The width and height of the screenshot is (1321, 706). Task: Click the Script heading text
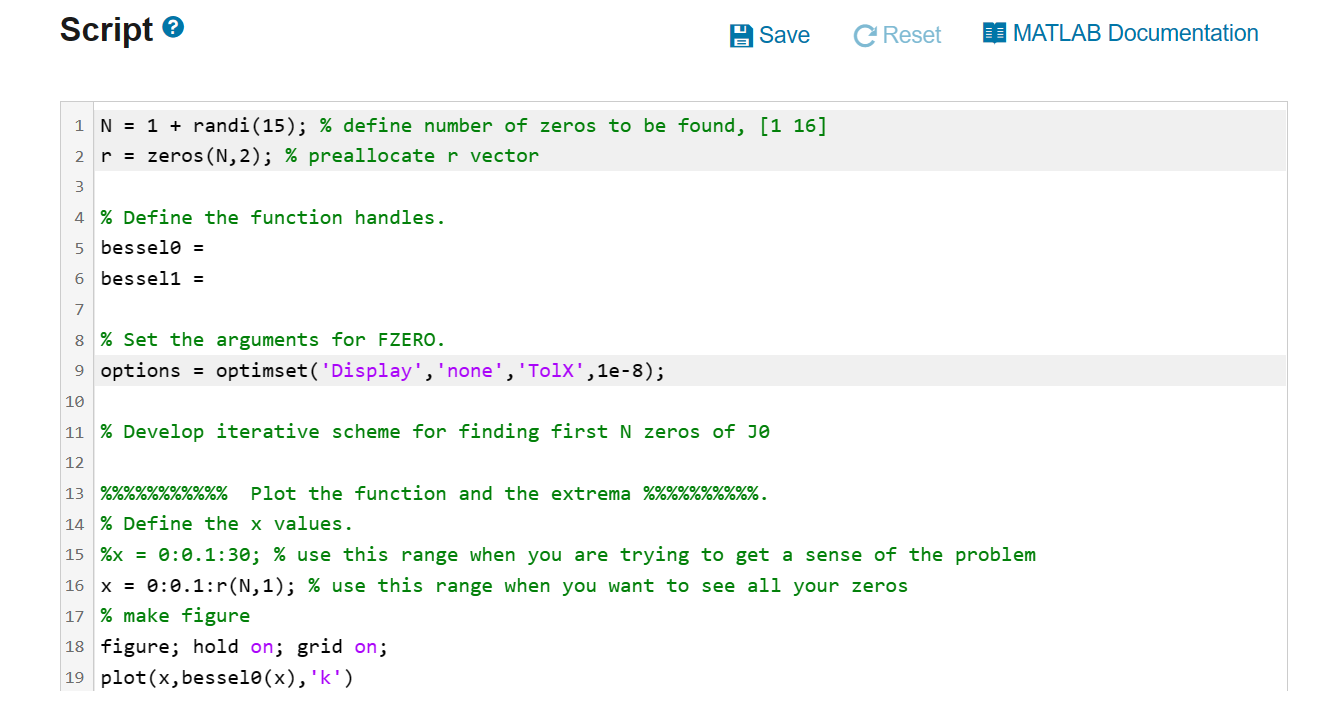click(x=106, y=29)
